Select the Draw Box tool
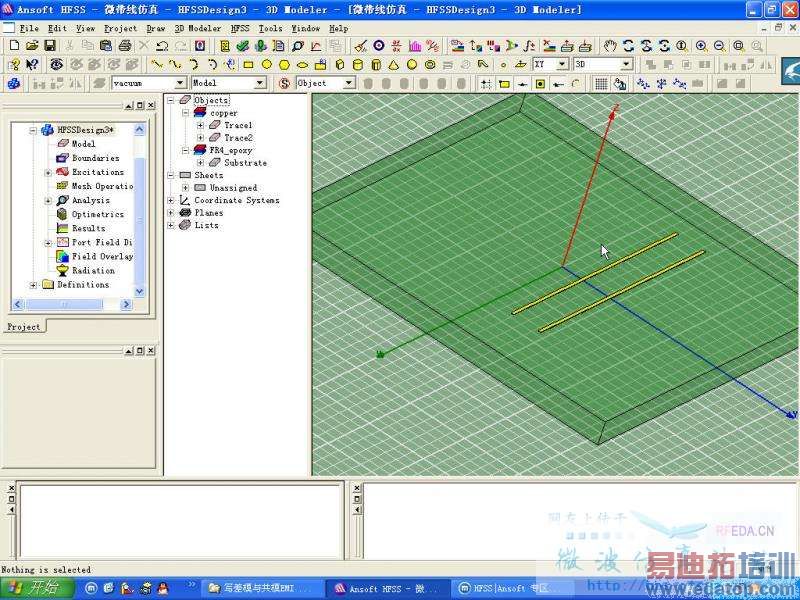The height and width of the screenshot is (600, 800). [x=340, y=65]
